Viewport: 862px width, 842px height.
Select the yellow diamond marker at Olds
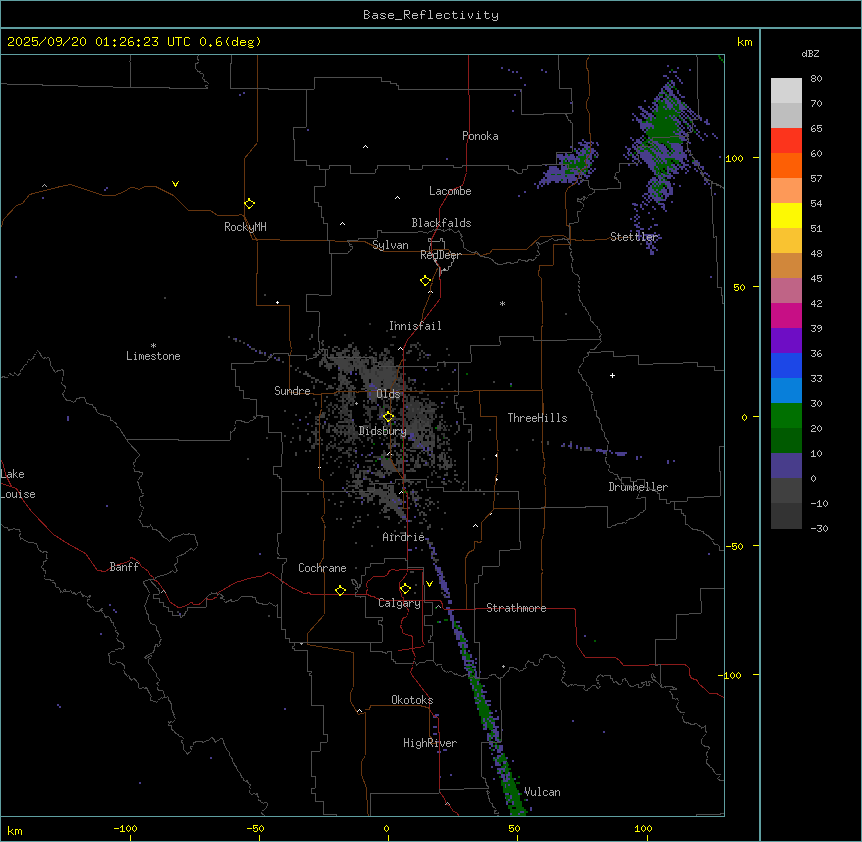point(389,417)
